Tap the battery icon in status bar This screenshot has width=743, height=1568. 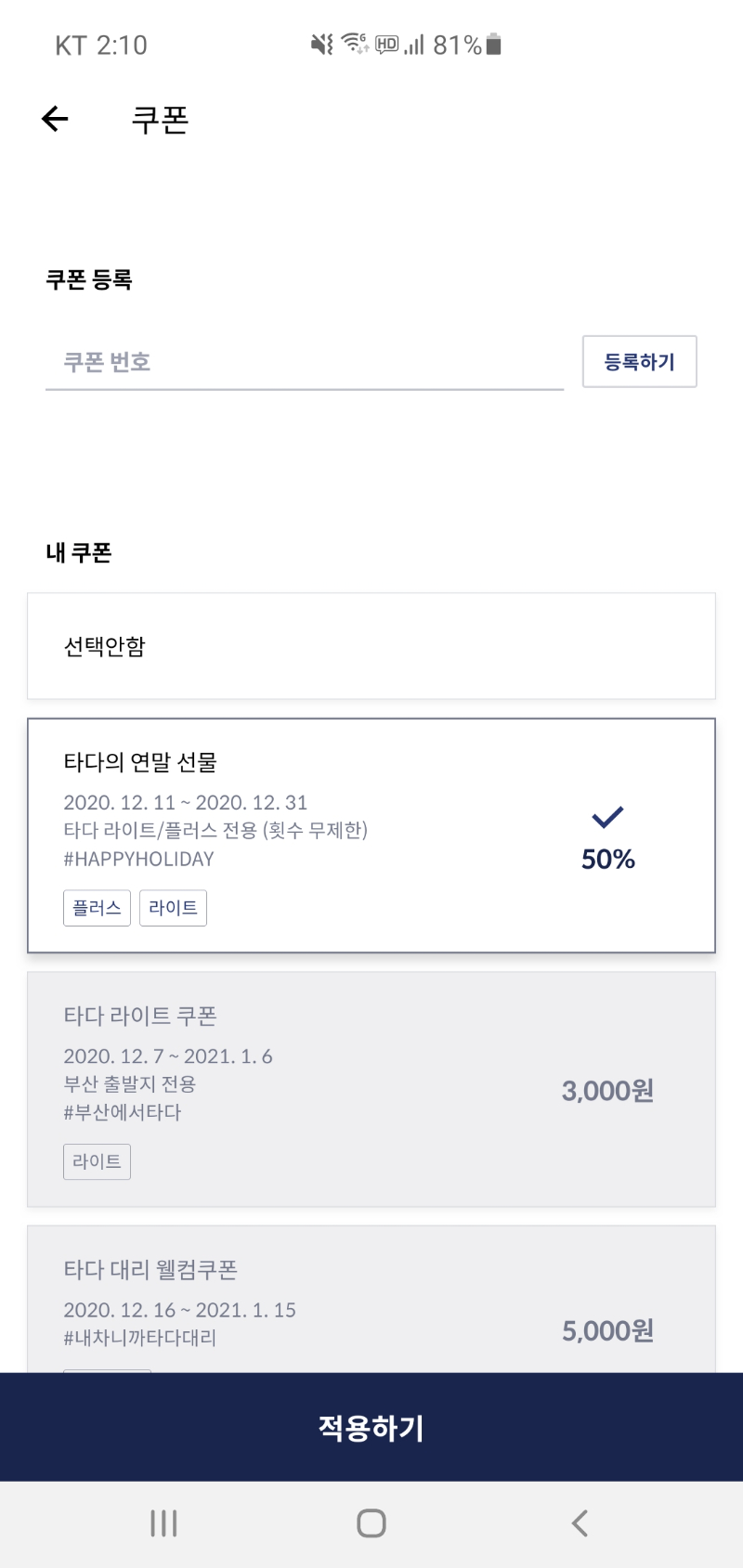click(x=494, y=44)
